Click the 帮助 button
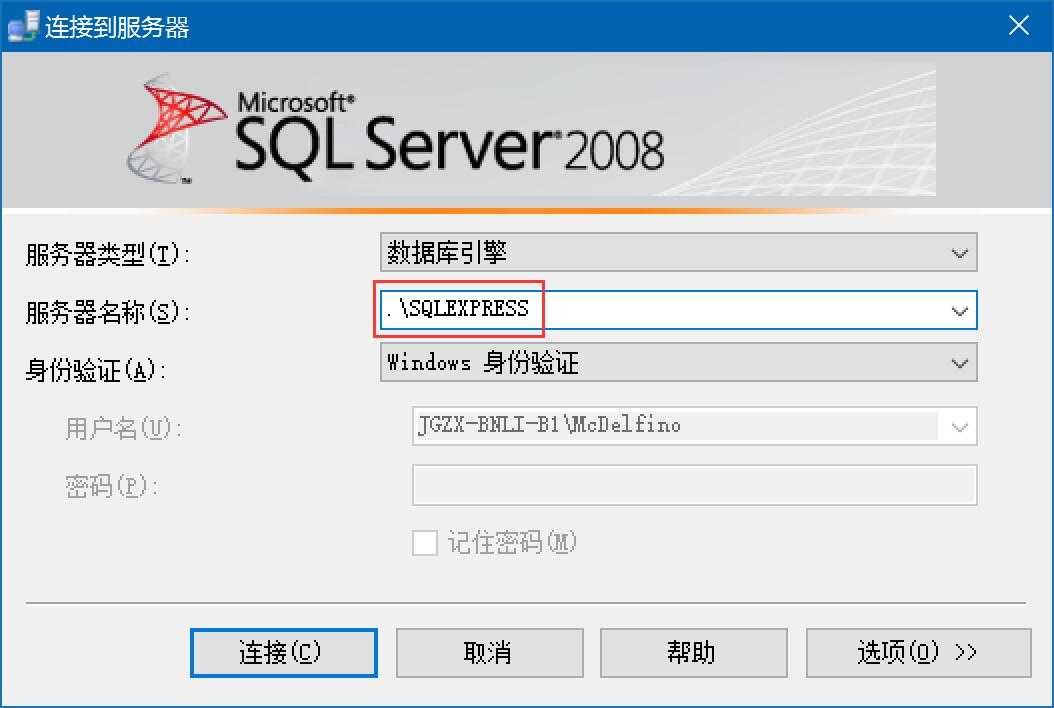This screenshot has width=1054, height=708. tap(693, 652)
